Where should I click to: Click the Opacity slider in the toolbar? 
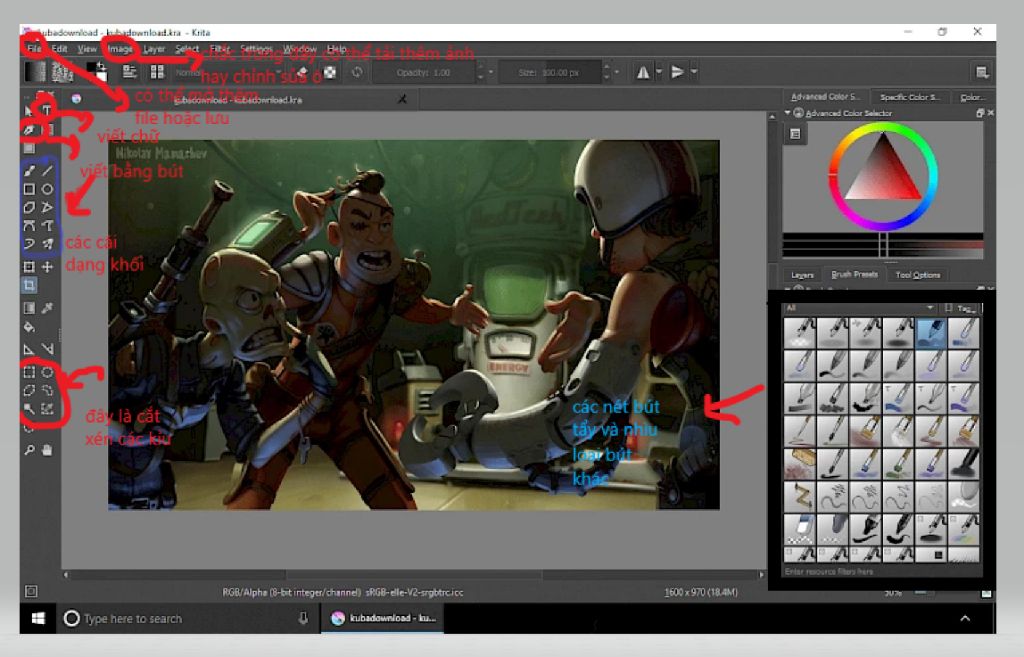[424, 72]
